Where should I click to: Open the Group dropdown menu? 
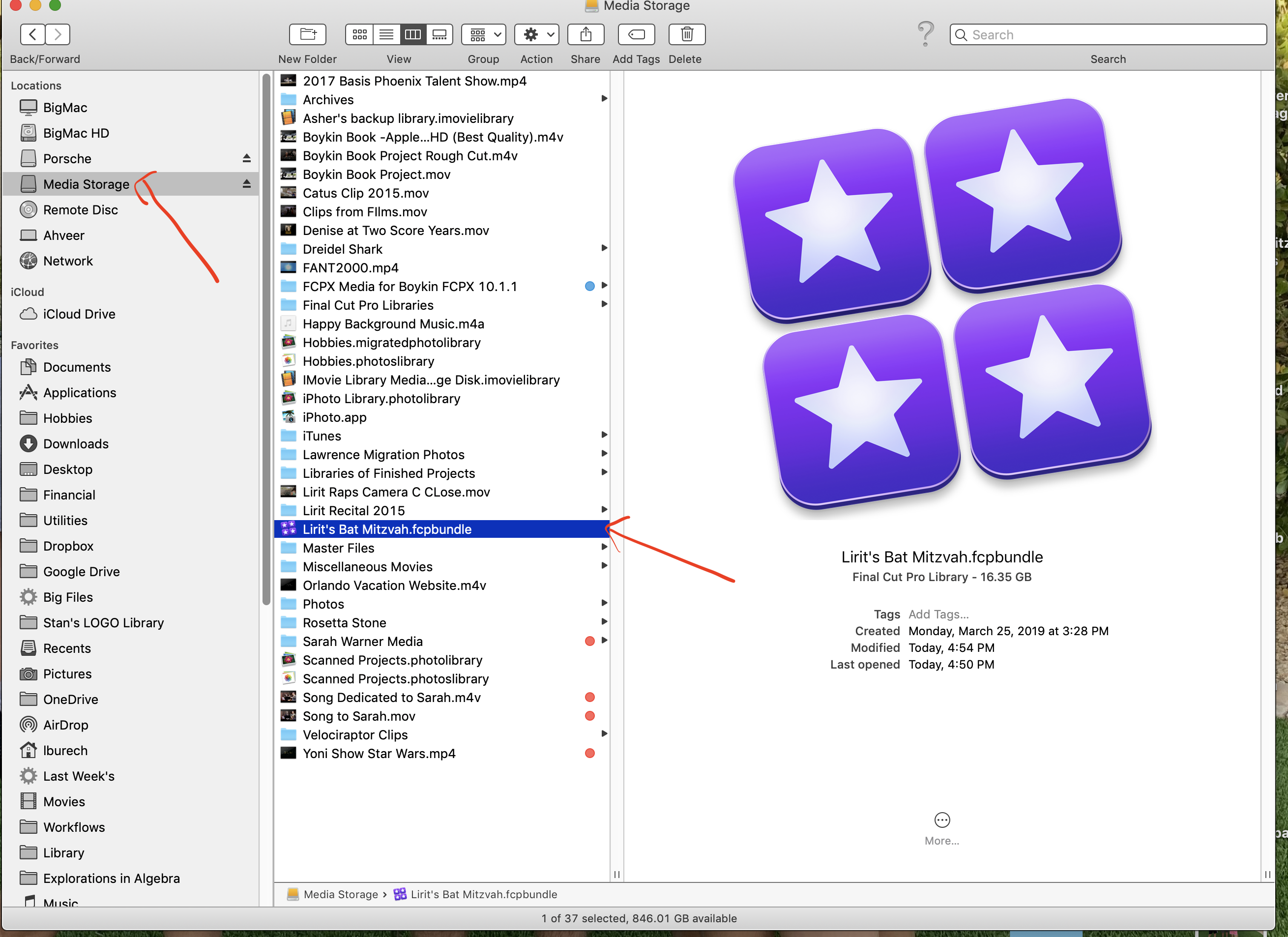tap(483, 34)
